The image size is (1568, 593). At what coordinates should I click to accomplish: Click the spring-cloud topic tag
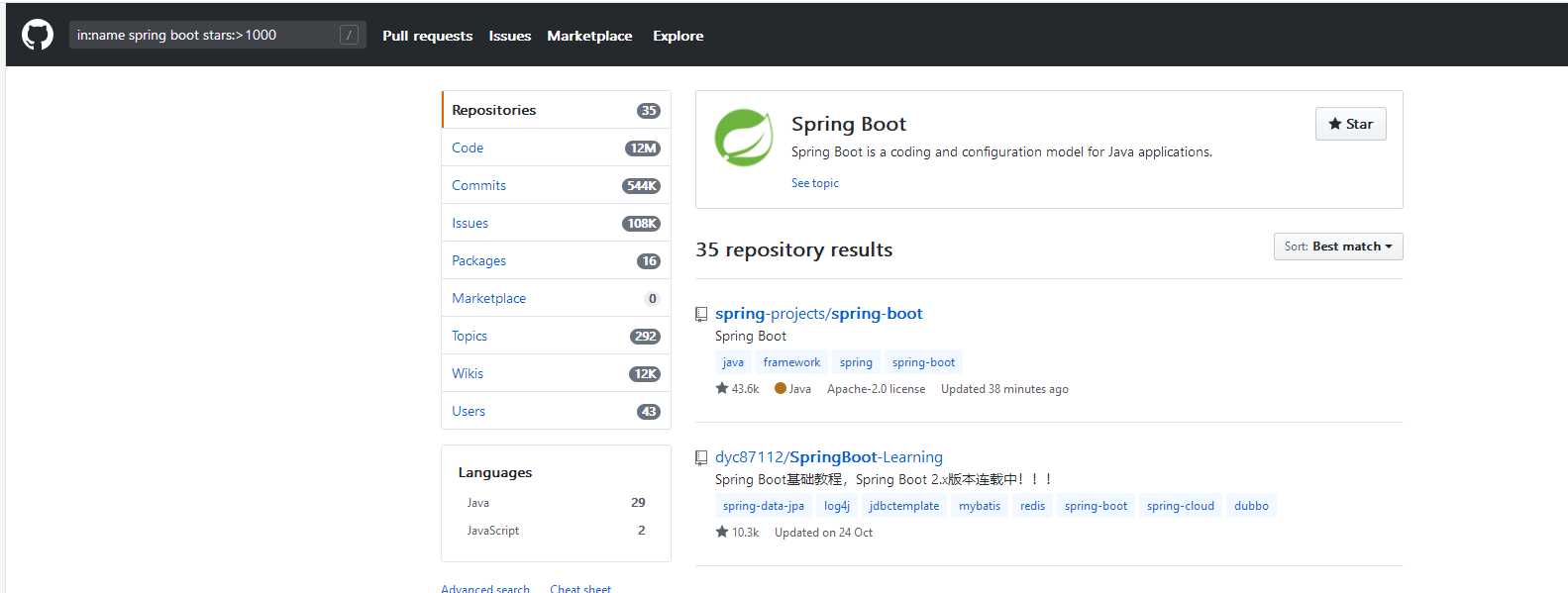coord(1181,506)
